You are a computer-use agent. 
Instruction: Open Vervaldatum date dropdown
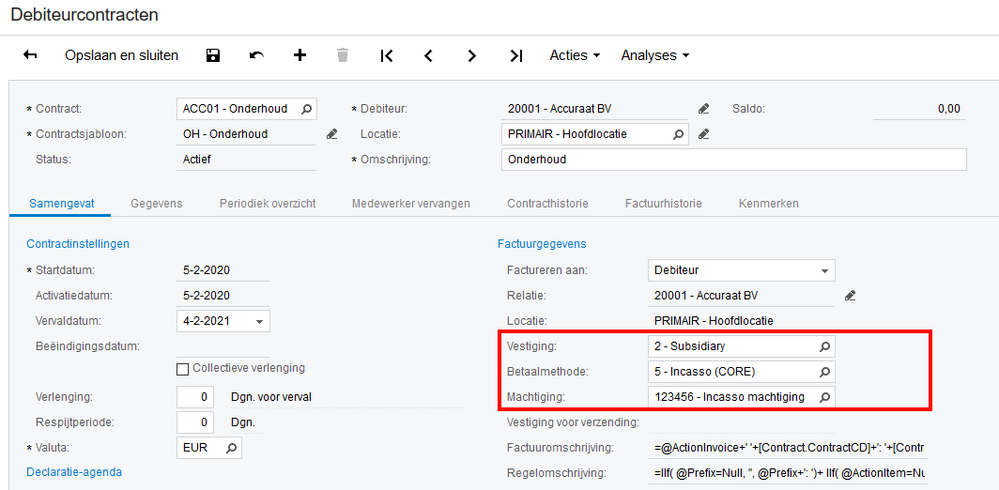pos(260,321)
